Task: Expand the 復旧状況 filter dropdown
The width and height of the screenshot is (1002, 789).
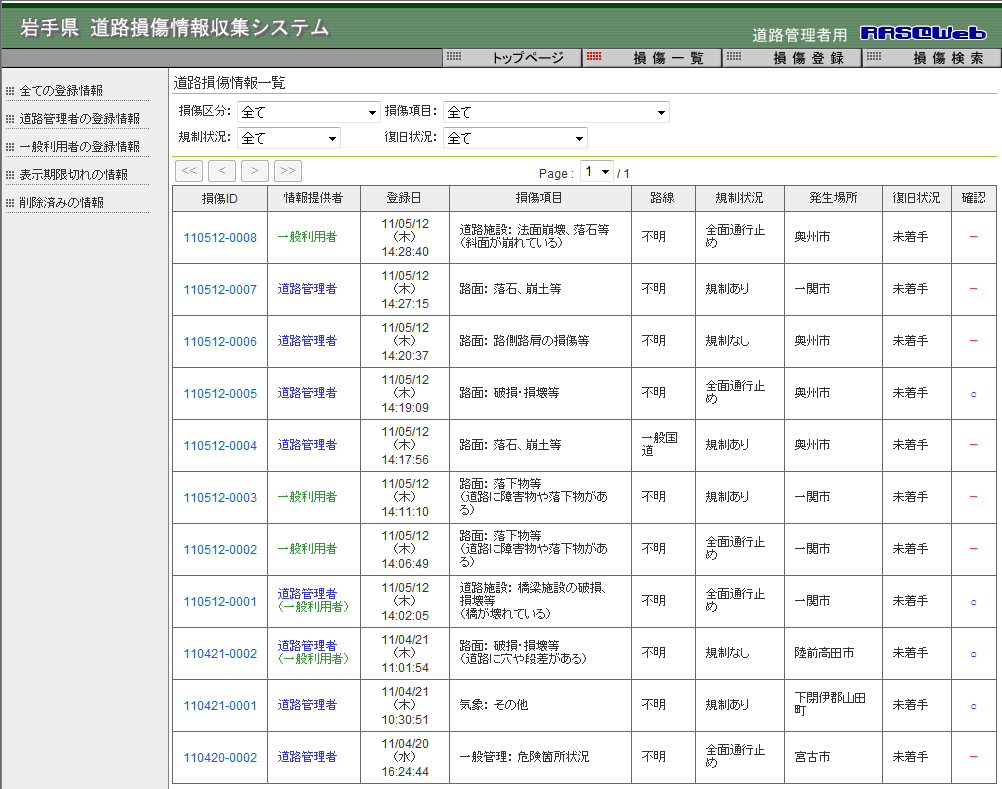Action: pyautogui.click(x=515, y=138)
